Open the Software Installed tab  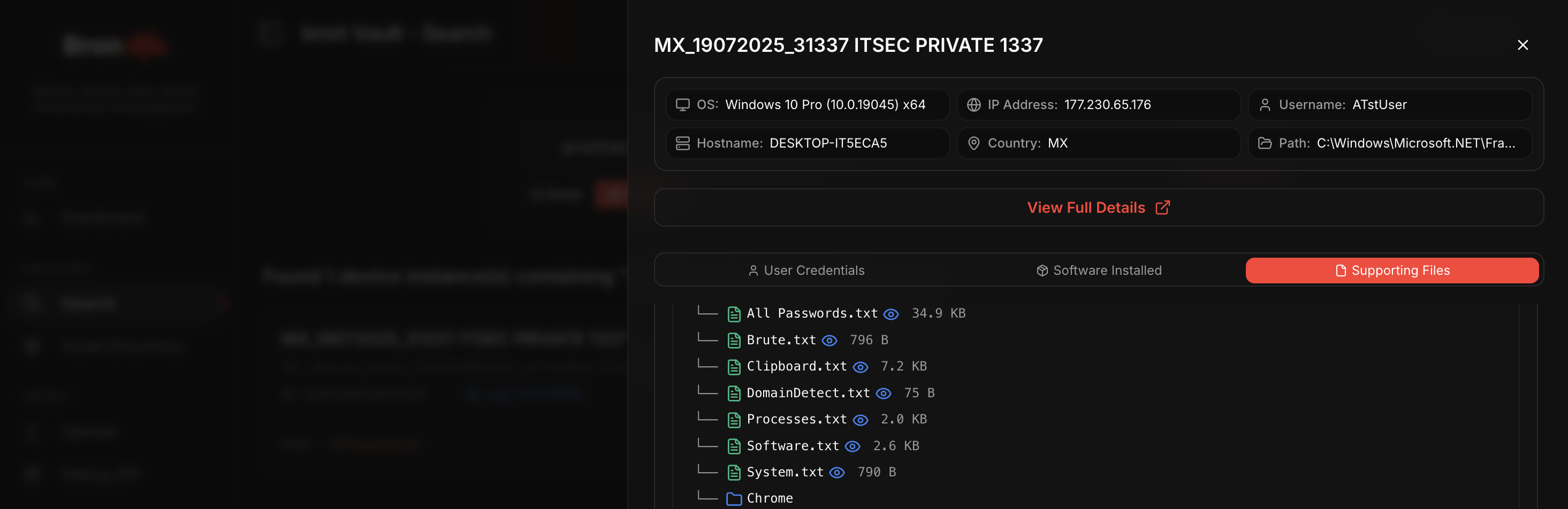tap(1099, 270)
